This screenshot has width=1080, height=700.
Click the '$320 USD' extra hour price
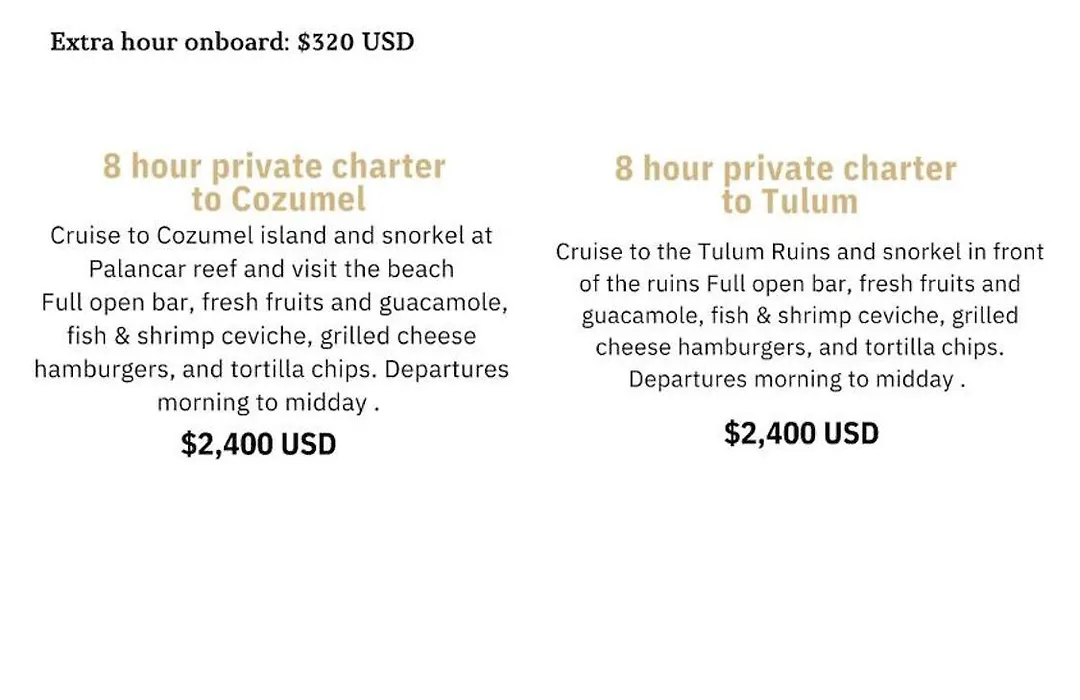coord(356,42)
